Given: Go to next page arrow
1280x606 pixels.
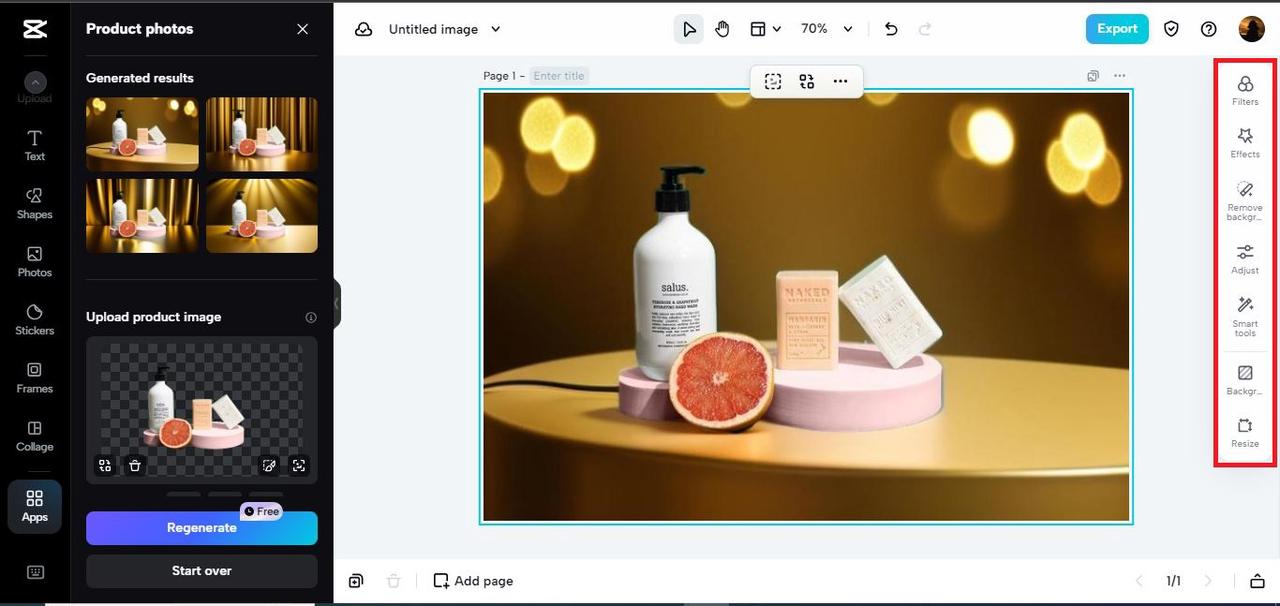Looking at the screenshot, I should coord(1208,581).
